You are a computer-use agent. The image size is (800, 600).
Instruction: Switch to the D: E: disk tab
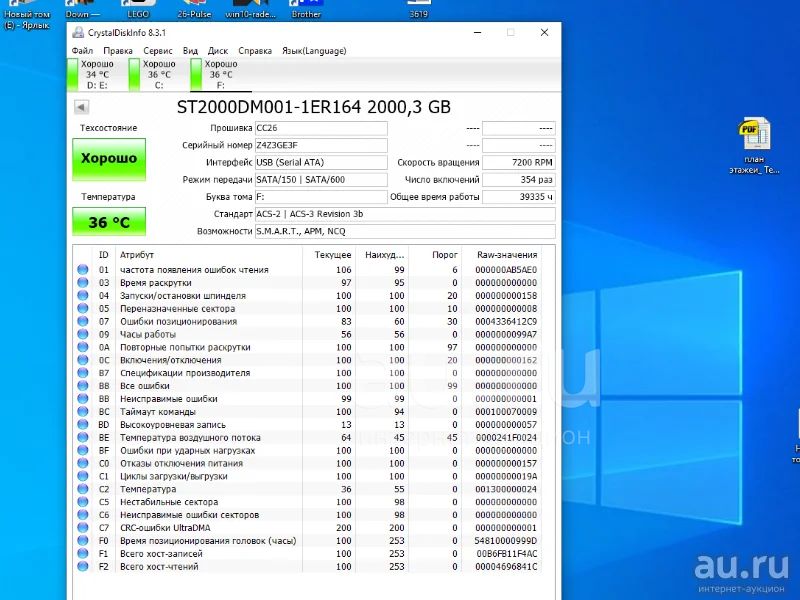click(x=97, y=74)
